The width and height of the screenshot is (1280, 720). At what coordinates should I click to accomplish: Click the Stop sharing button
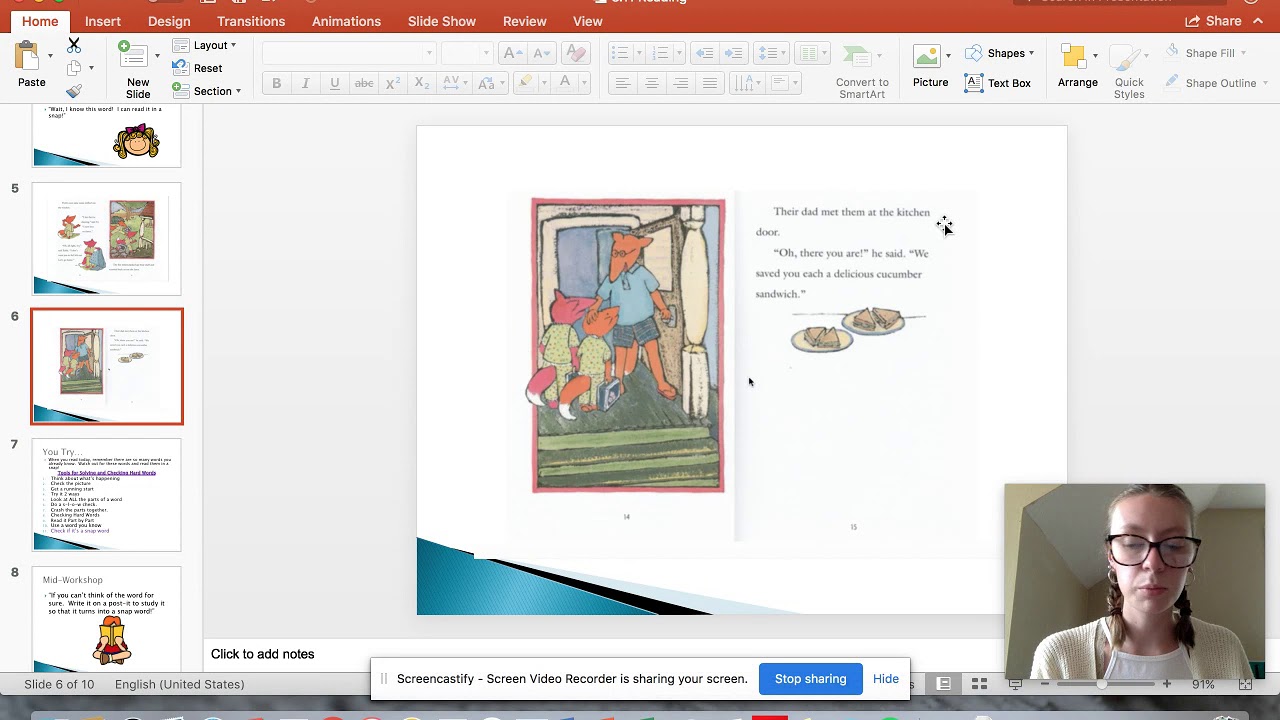(x=810, y=679)
